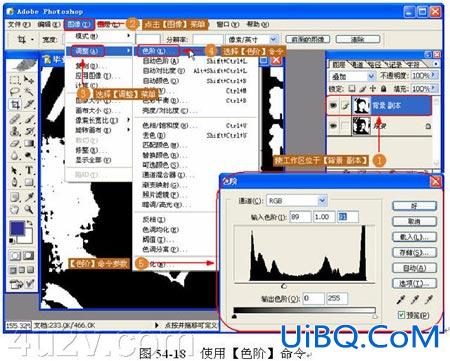This screenshot has width=450, height=361.
Task: Click the midtone input slider under histogram
Action: point(284,286)
